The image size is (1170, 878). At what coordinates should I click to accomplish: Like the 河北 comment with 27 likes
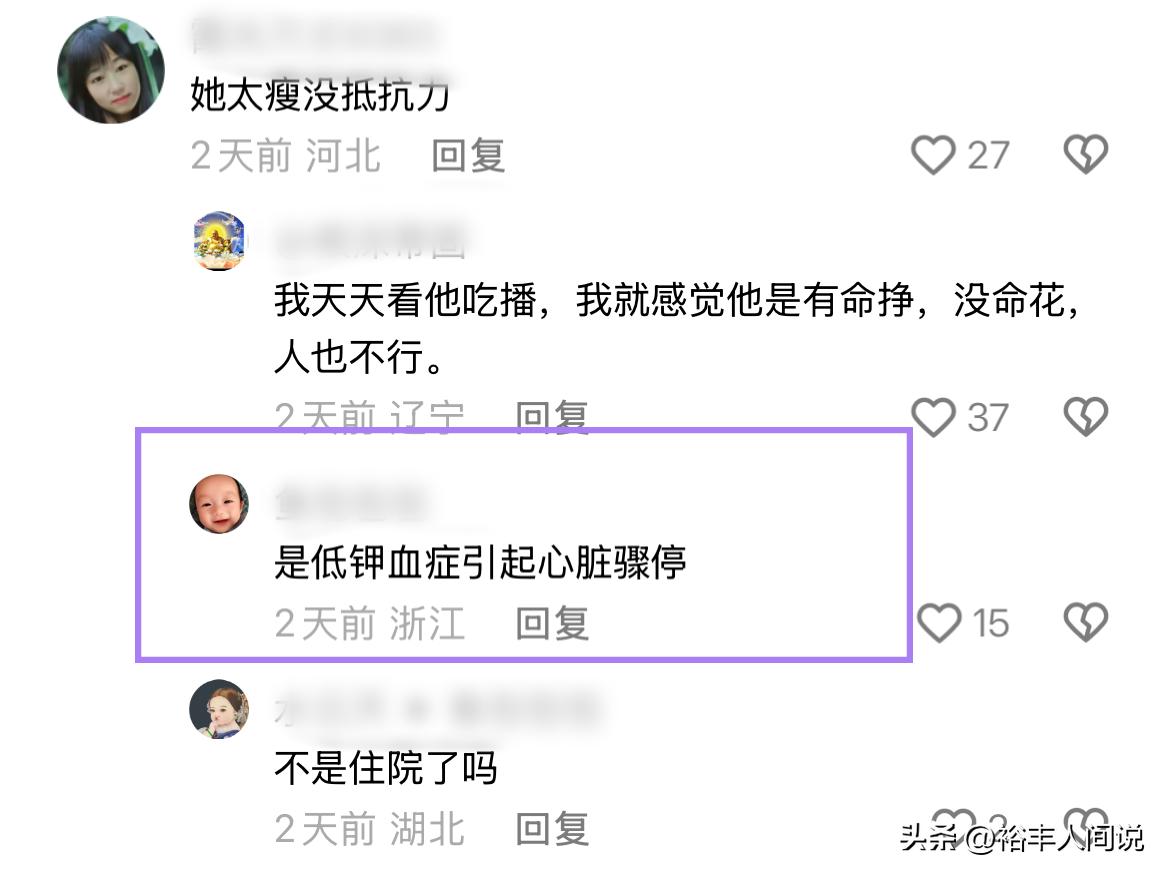[x=933, y=154]
